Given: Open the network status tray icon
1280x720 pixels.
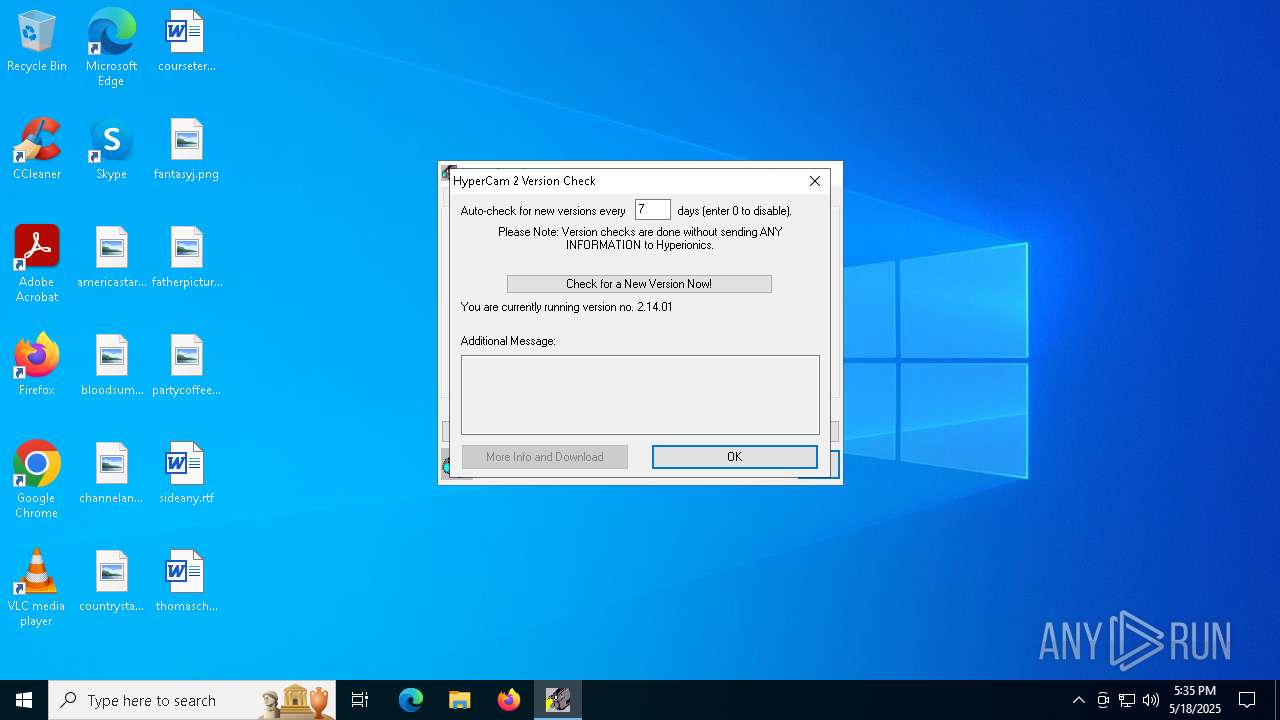Looking at the screenshot, I should pyautogui.click(x=1127, y=700).
